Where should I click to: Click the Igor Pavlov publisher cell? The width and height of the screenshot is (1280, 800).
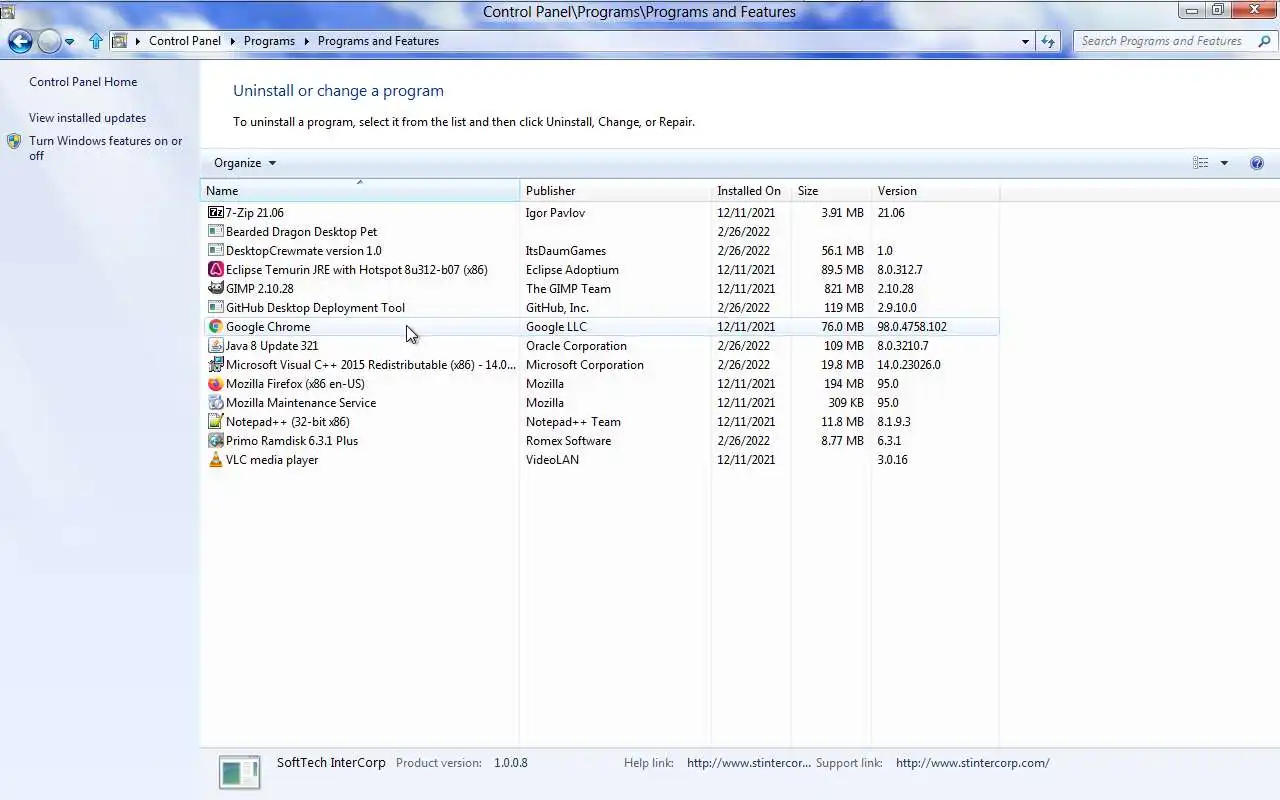[555, 212]
